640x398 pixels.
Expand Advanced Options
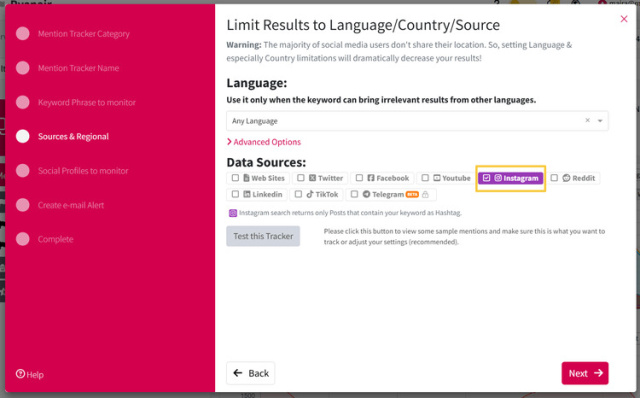[264, 142]
